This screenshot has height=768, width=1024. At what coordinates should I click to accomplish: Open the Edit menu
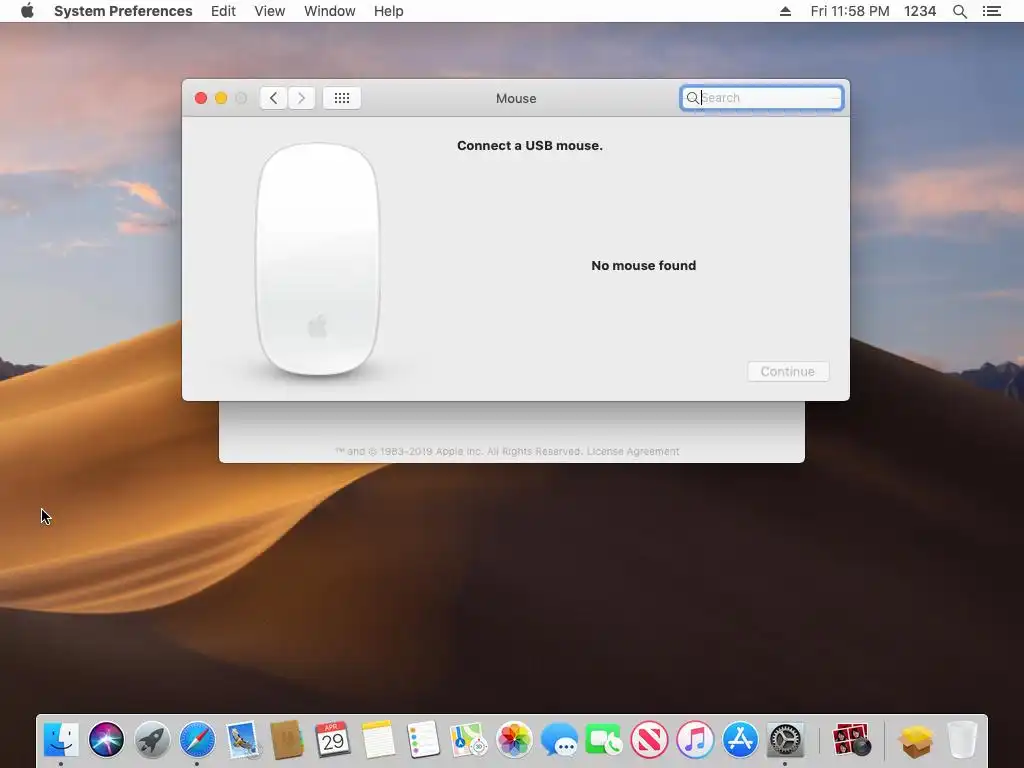click(223, 11)
